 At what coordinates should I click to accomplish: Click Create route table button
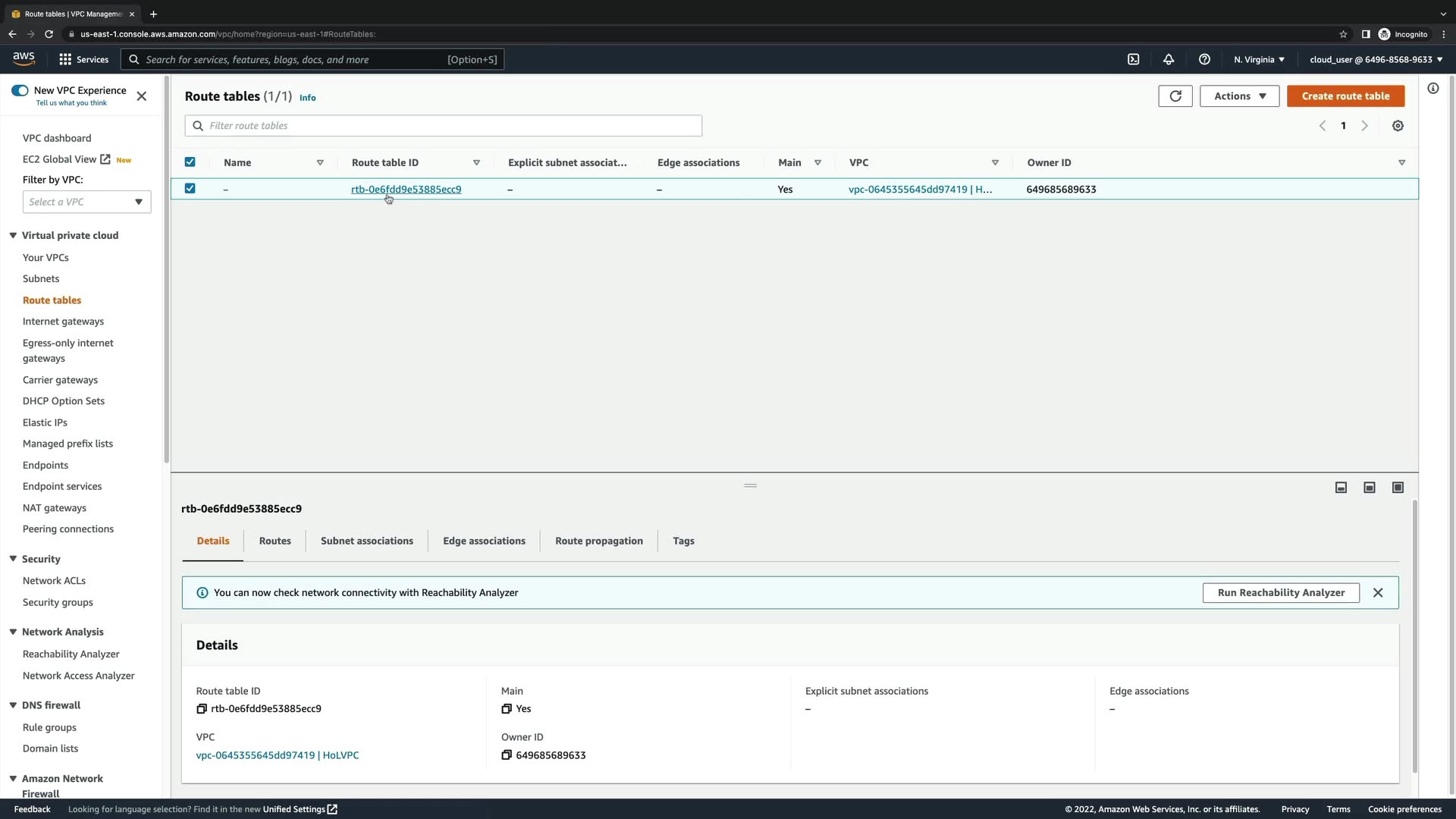(1345, 96)
